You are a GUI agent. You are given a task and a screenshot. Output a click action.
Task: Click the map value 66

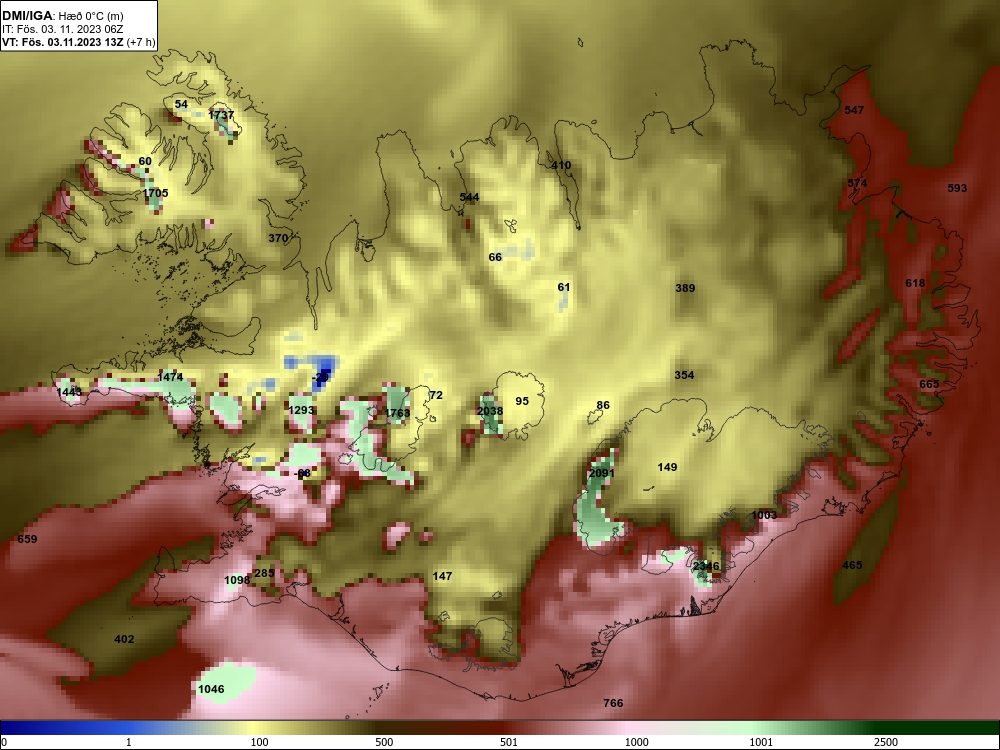[x=495, y=258]
